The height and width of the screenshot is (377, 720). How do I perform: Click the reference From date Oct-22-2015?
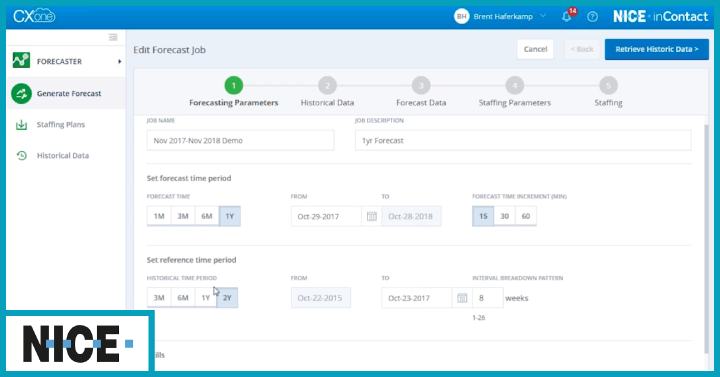(x=321, y=298)
